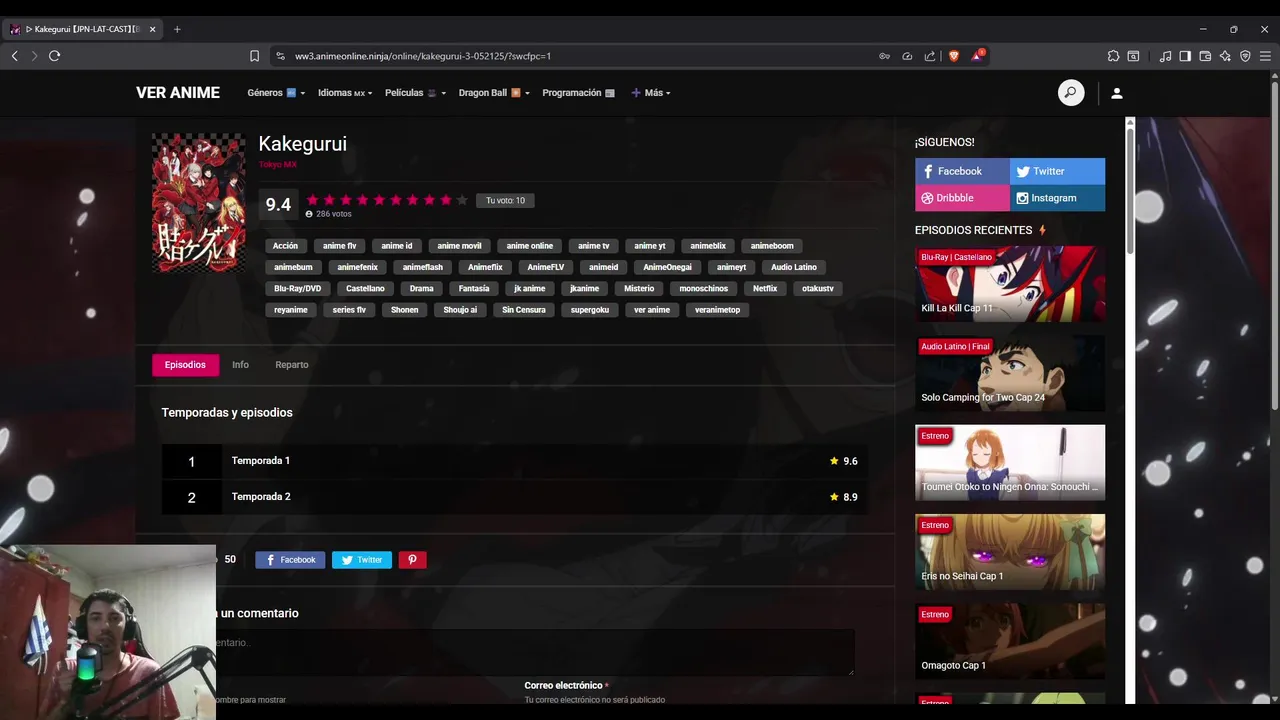Reload the page with the refresh icon
This screenshot has height=720, width=1280.
(54, 56)
